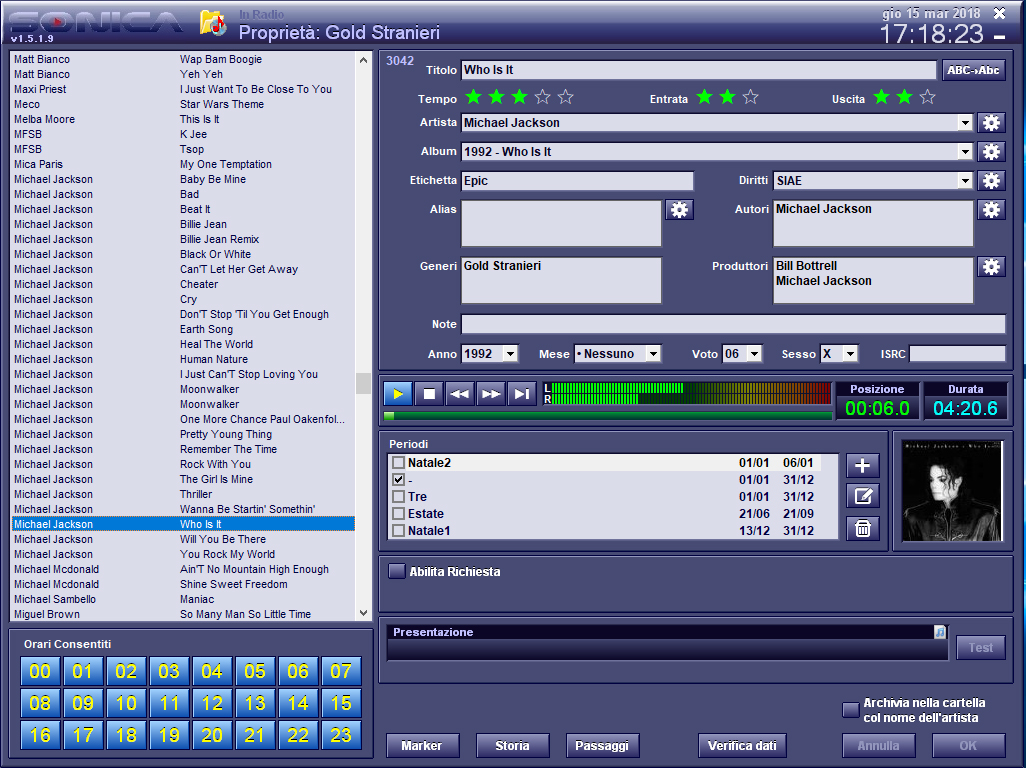The width and height of the screenshot is (1026, 768).
Task: Enable the Tre period checkbox
Action: point(398,497)
